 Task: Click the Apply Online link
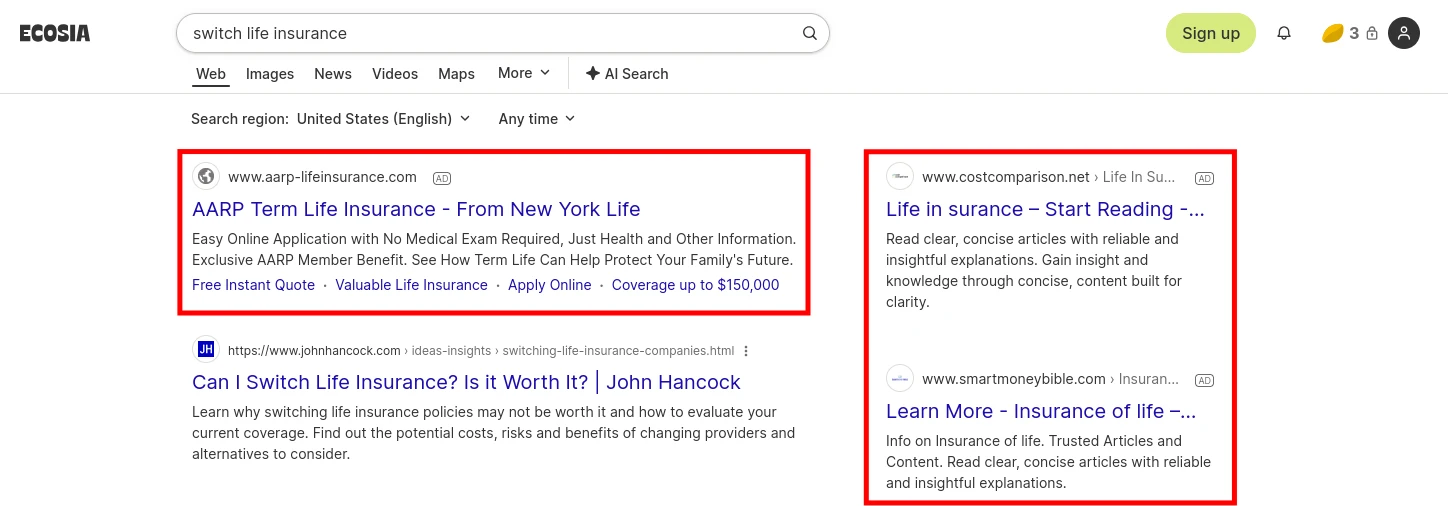click(549, 285)
